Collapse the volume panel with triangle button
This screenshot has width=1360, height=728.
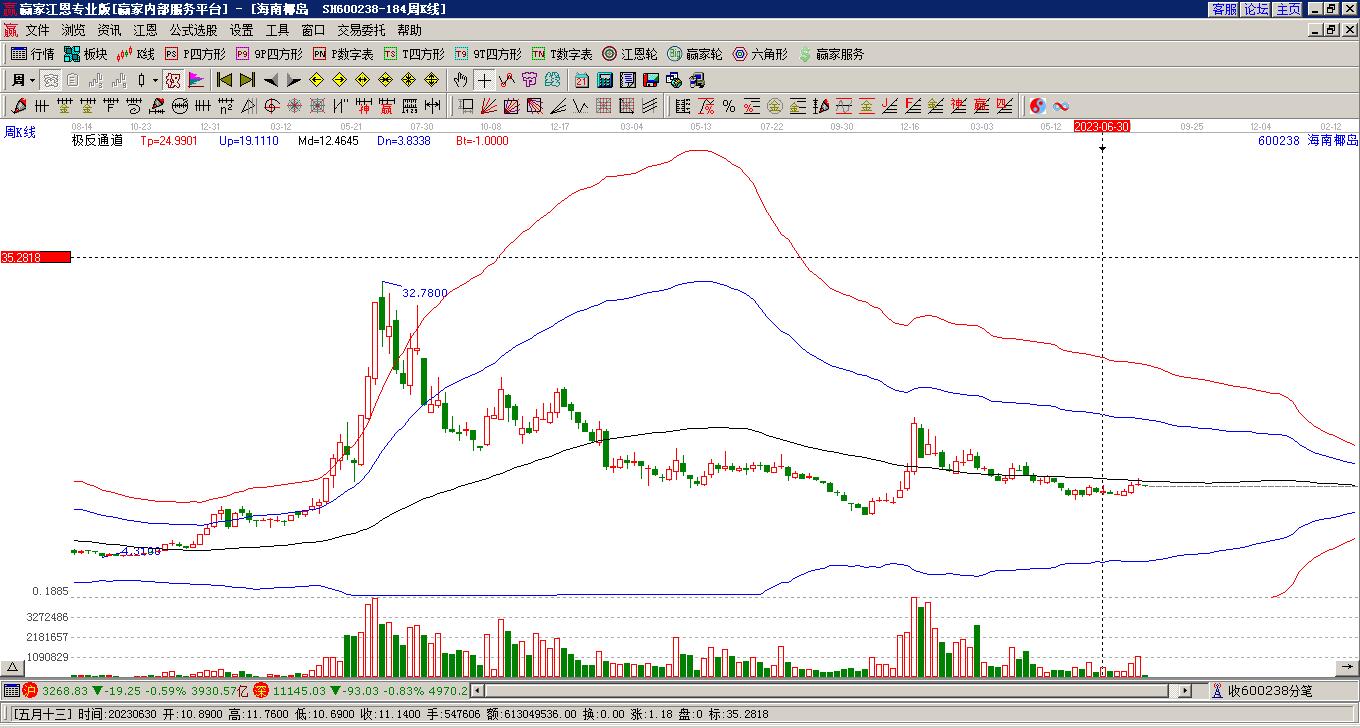pyautogui.click(x=13, y=667)
